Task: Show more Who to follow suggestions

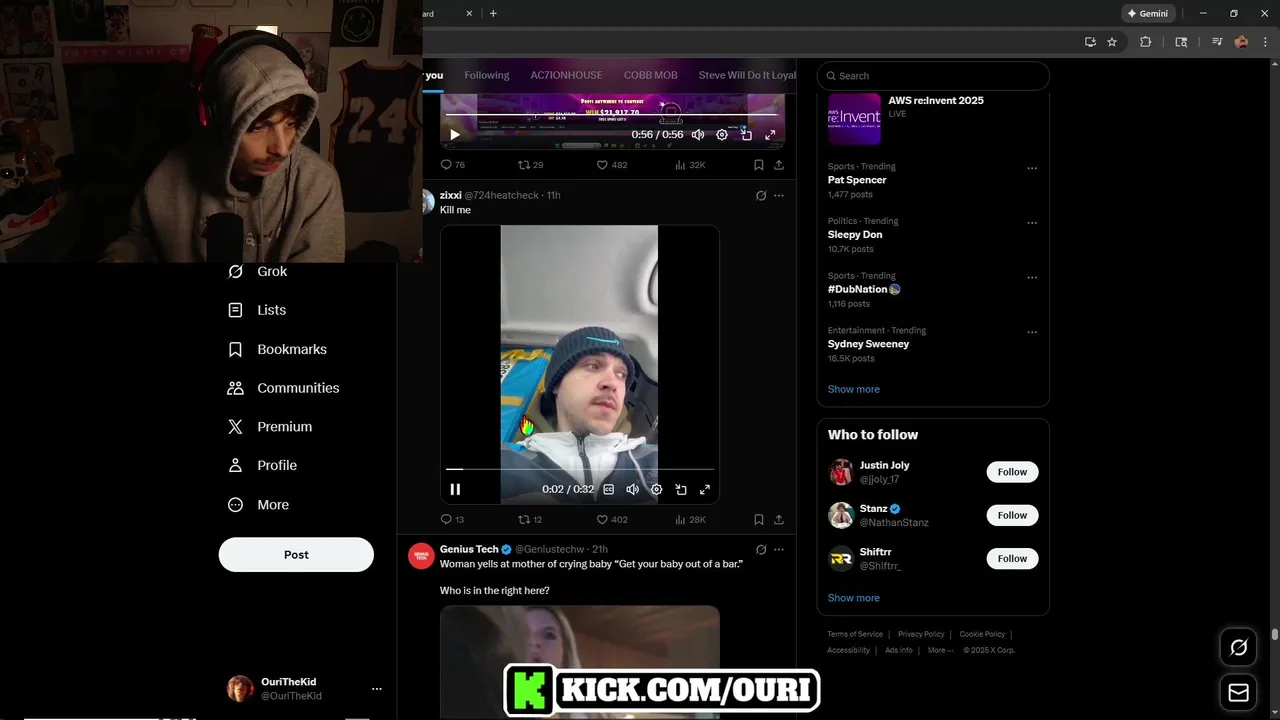Action: [x=854, y=598]
